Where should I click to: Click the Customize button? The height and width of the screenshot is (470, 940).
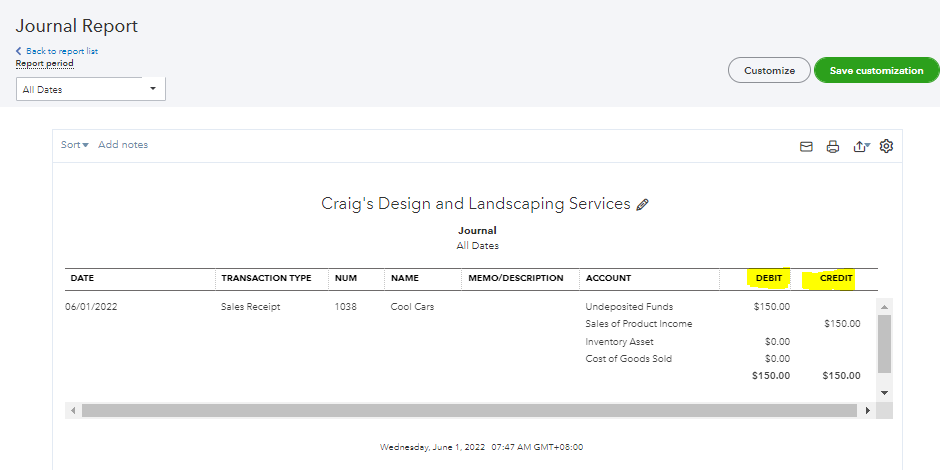769,71
